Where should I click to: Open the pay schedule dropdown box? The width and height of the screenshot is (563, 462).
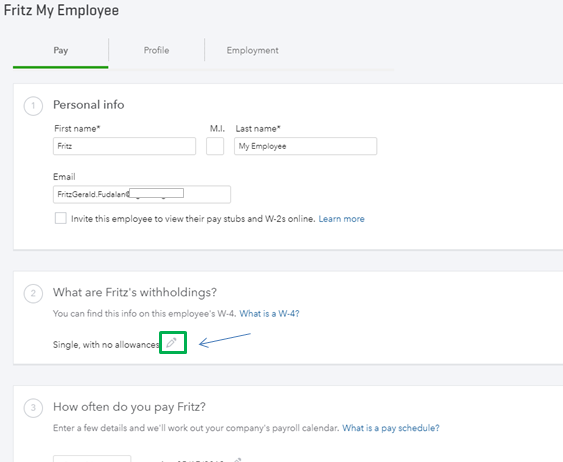92,459
